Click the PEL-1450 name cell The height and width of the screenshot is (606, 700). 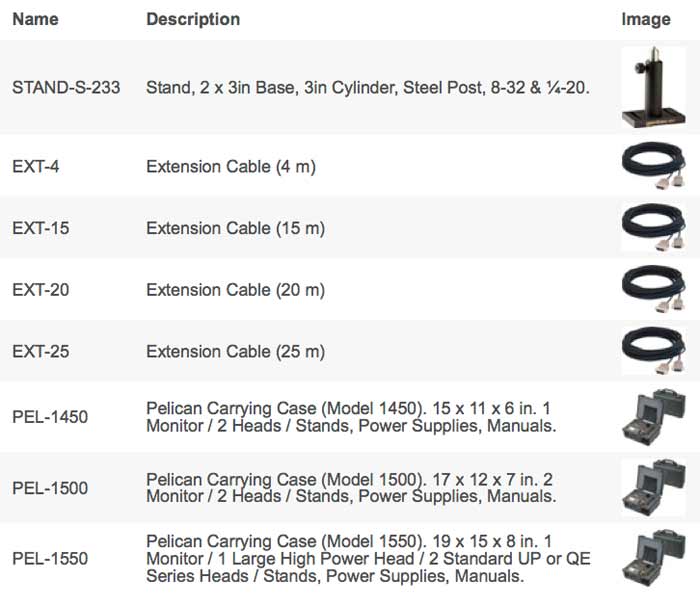coord(50,417)
